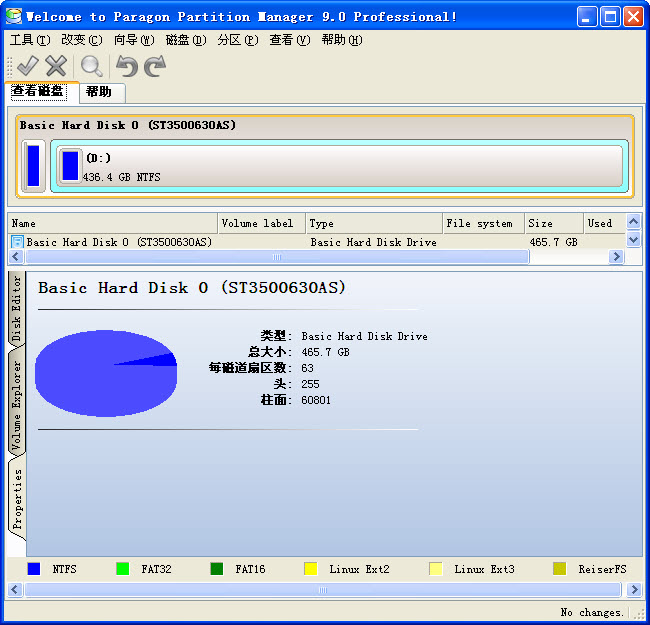Click the olive ReiserFS legend swatch
The width and height of the screenshot is (650, 625).
560,569
